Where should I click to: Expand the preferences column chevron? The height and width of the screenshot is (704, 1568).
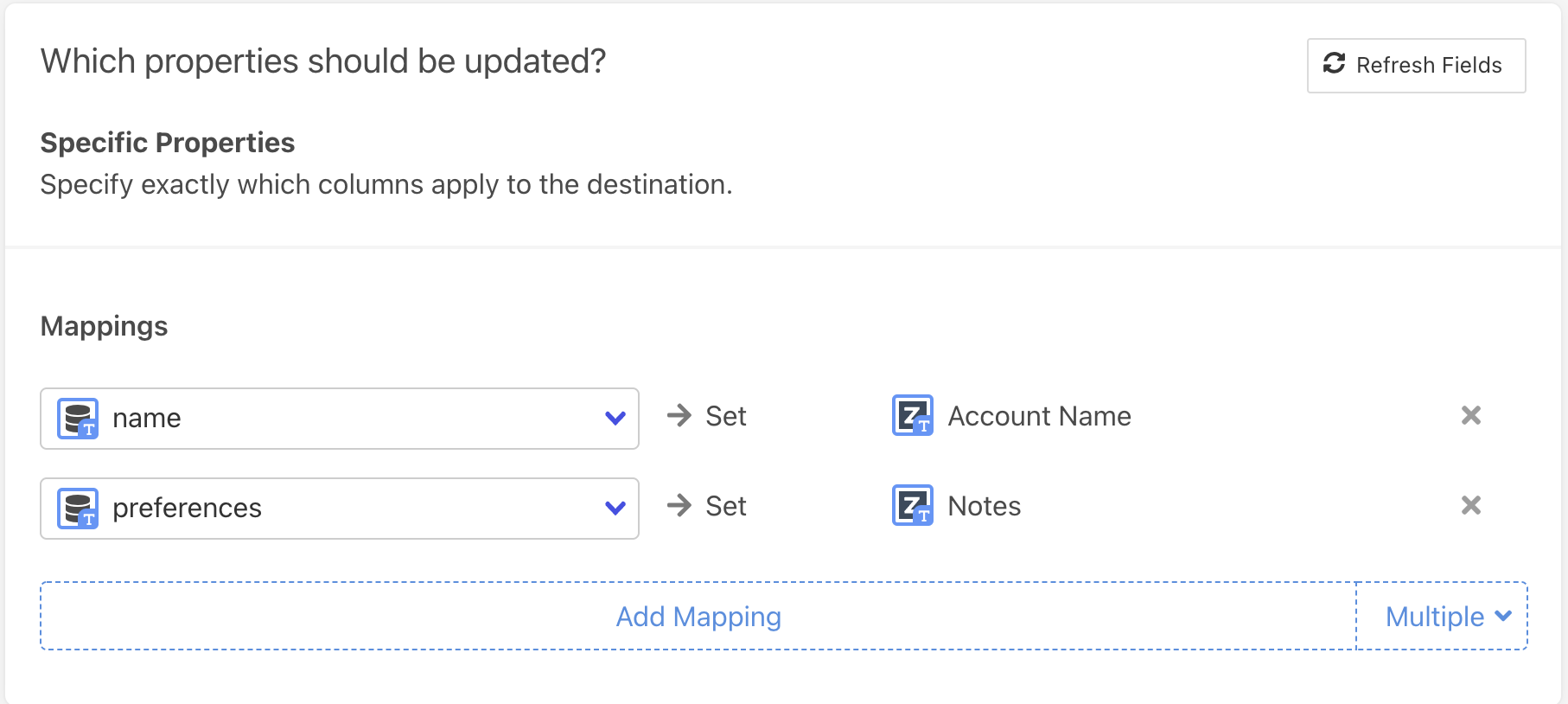coord(615,509)
